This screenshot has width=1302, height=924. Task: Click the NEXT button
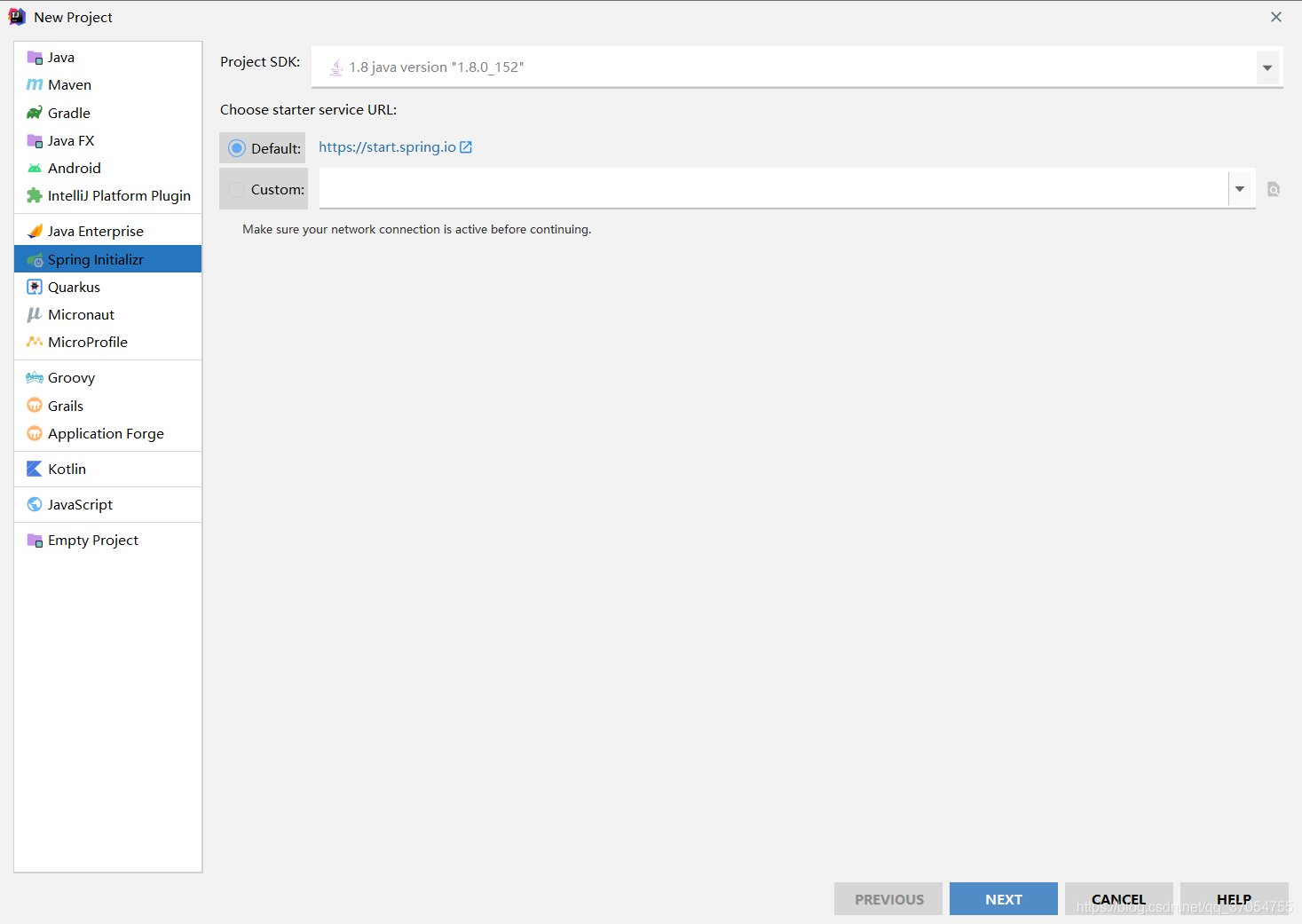(1004, 899)
